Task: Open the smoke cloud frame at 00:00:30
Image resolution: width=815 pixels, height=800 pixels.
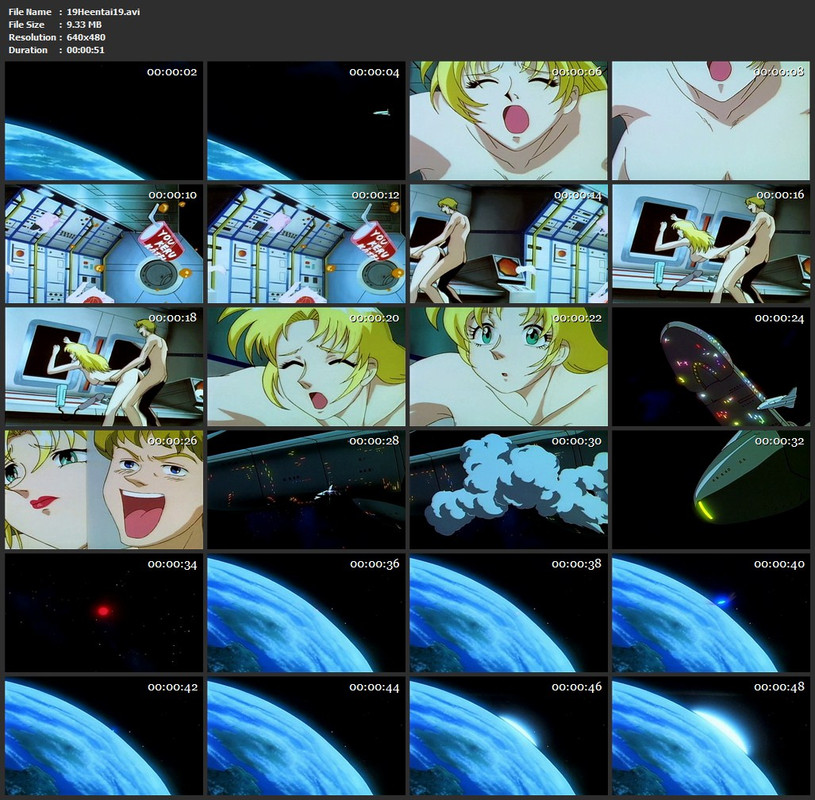Action: pyautogui.click(x=508, y=490)
